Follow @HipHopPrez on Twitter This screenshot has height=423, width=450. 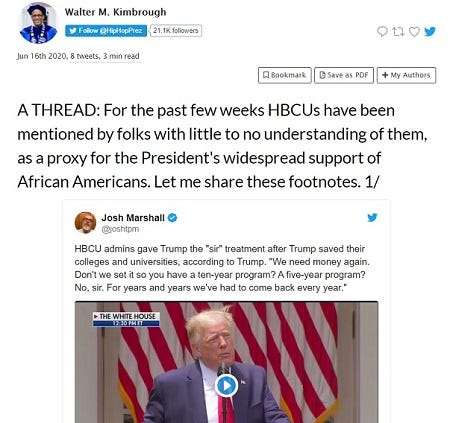click(x=106, y=31)
